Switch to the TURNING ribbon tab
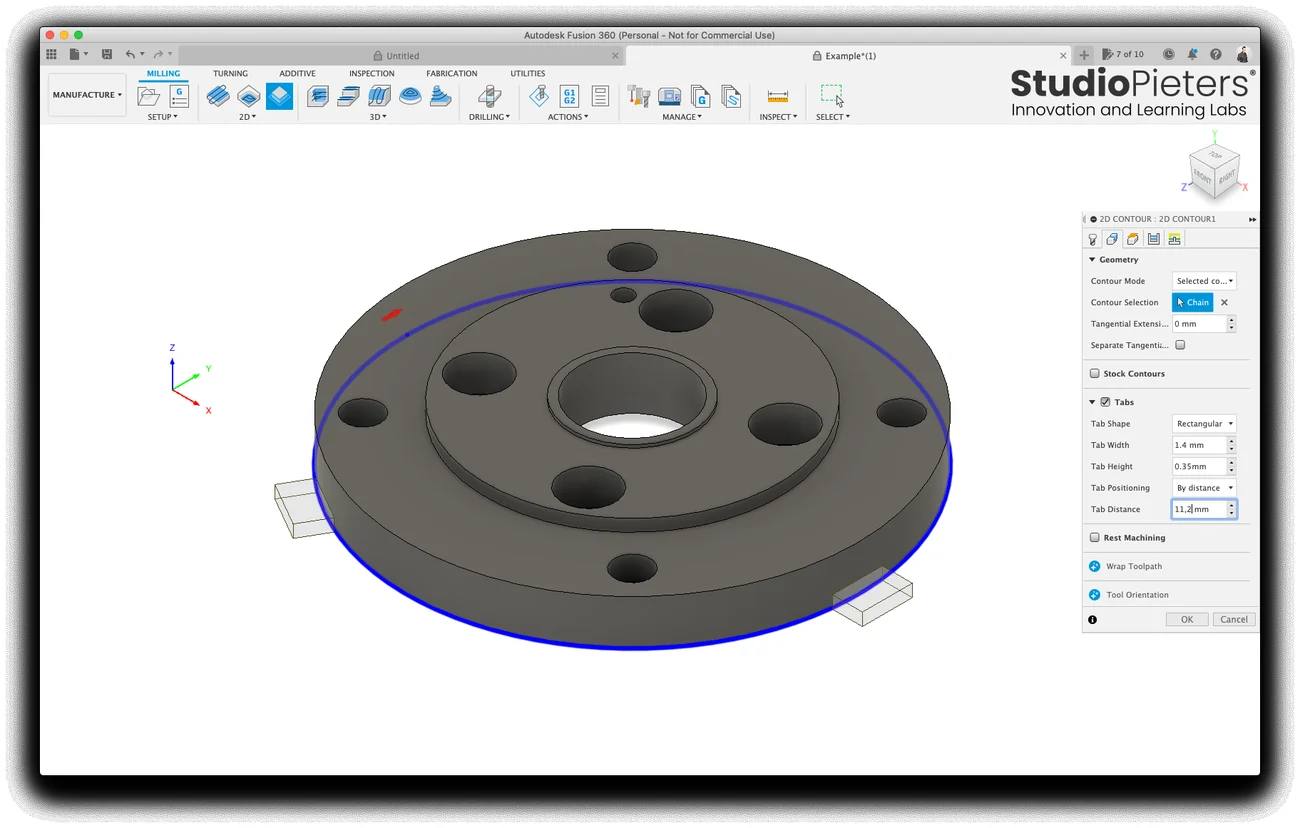 [x=230, y=73]
